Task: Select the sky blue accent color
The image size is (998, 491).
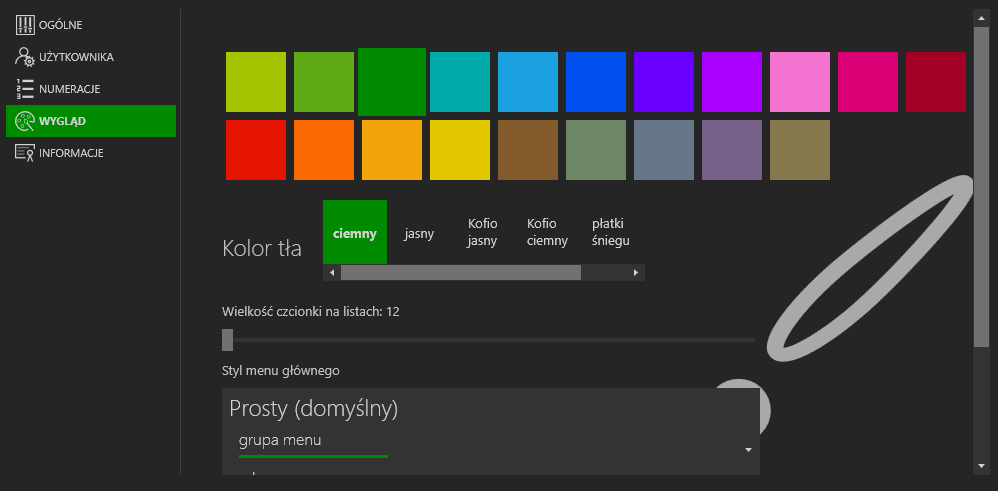Action: click(528, 82)
